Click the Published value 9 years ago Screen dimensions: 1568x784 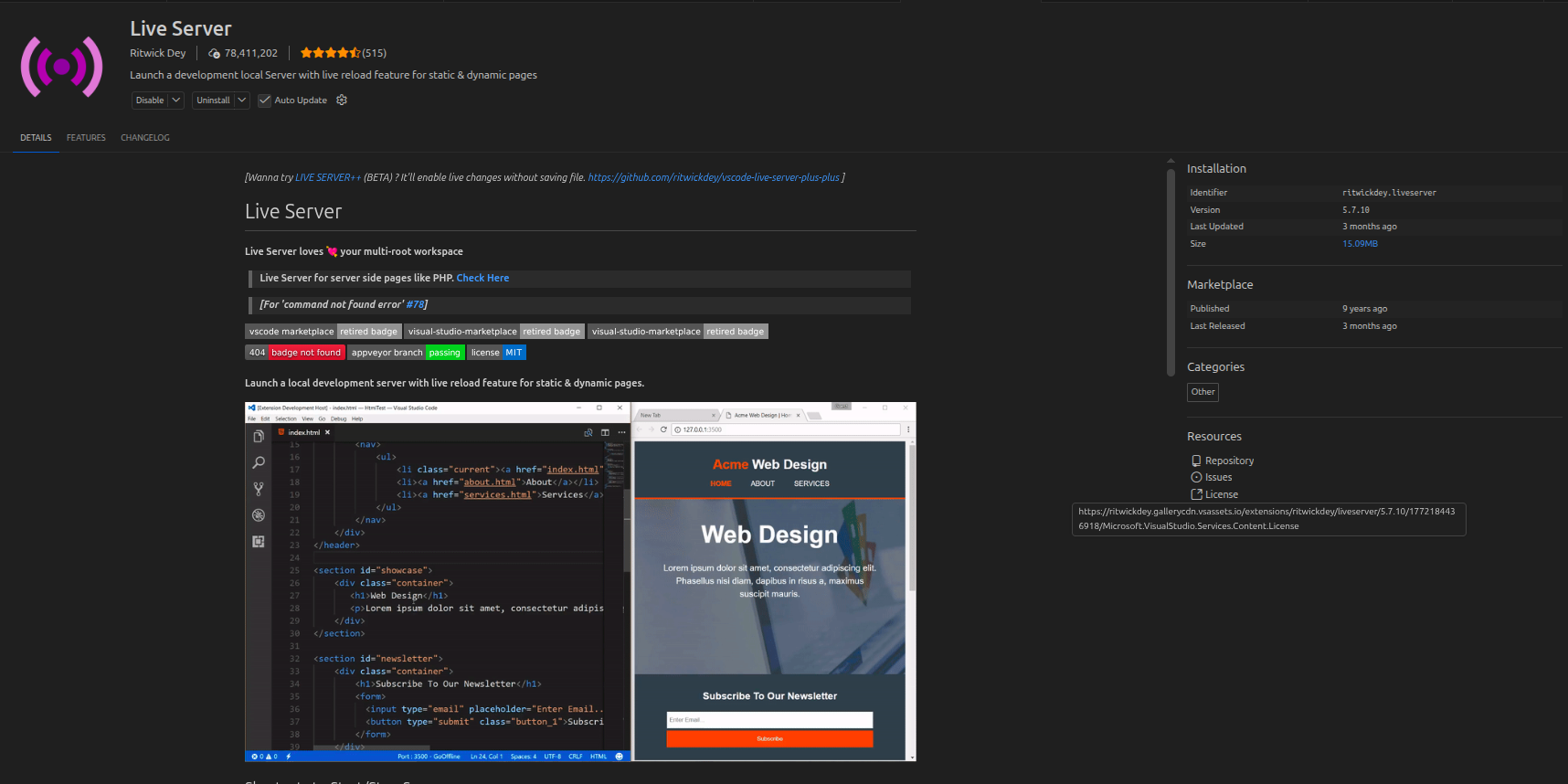pos(1364,309)
